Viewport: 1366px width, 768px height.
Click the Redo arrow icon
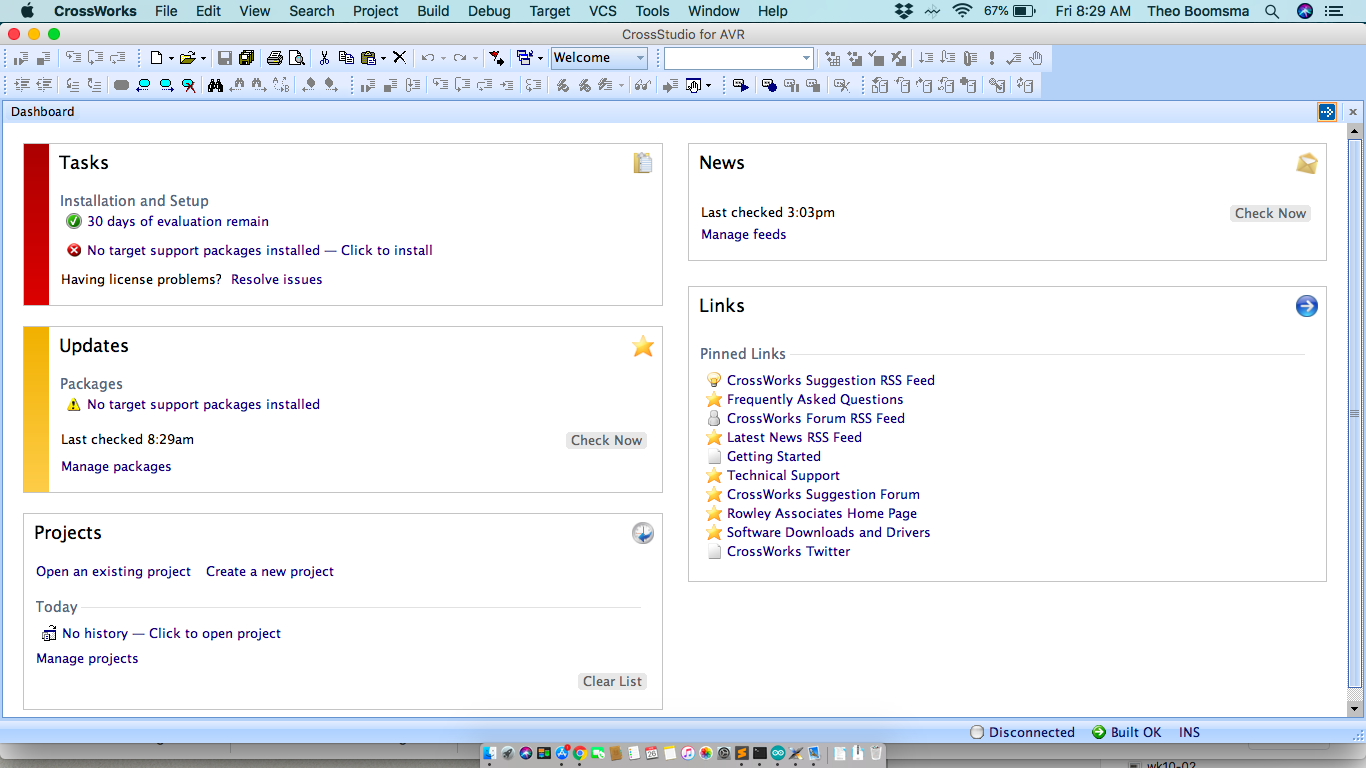click(x=459, y=58)
